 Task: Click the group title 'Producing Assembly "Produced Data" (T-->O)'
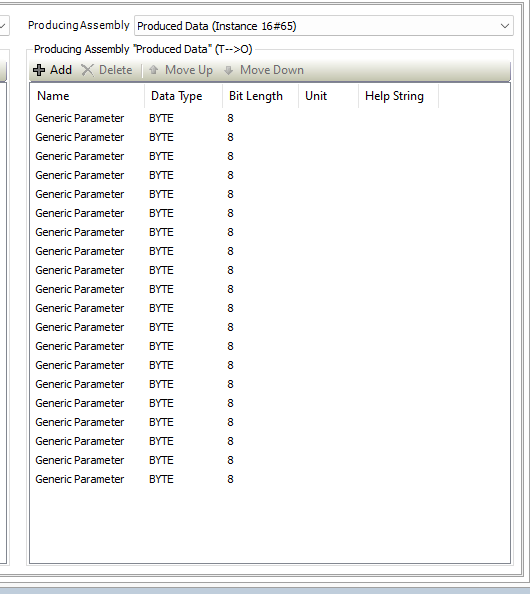tap(143, 49)
